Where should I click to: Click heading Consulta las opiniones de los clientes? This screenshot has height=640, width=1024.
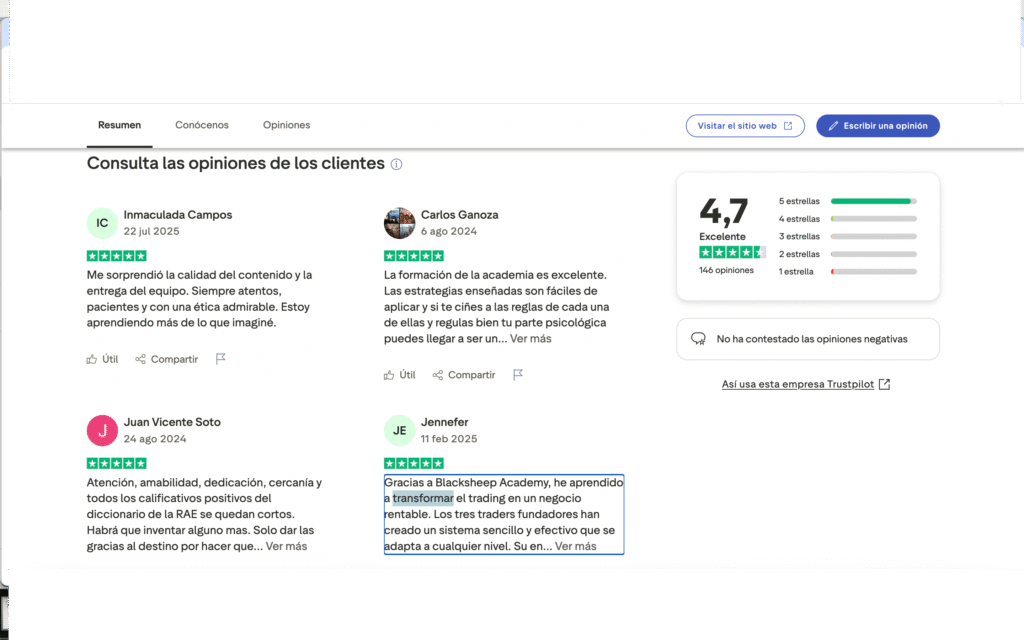236,163
